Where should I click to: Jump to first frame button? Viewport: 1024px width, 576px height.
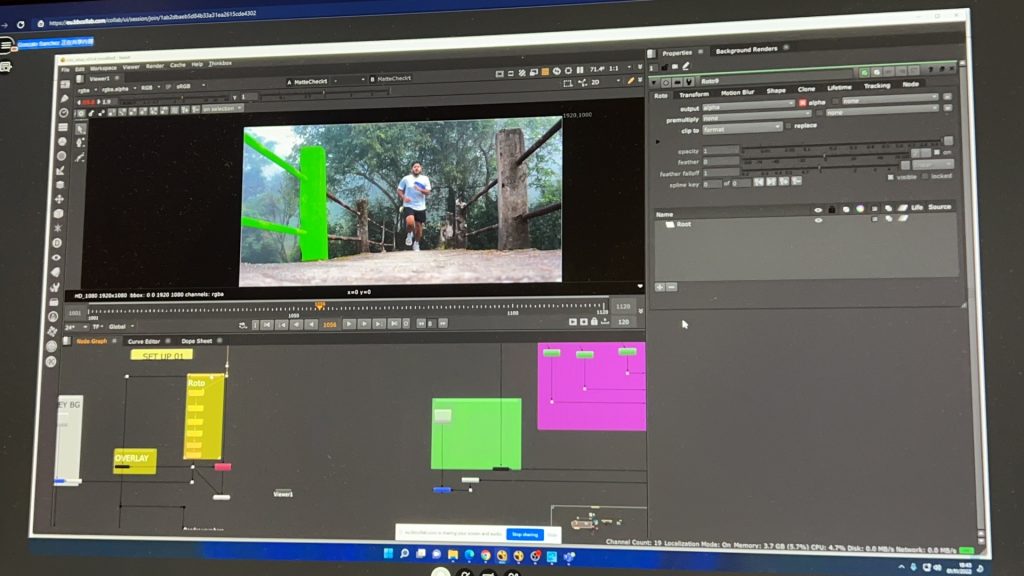267,325
